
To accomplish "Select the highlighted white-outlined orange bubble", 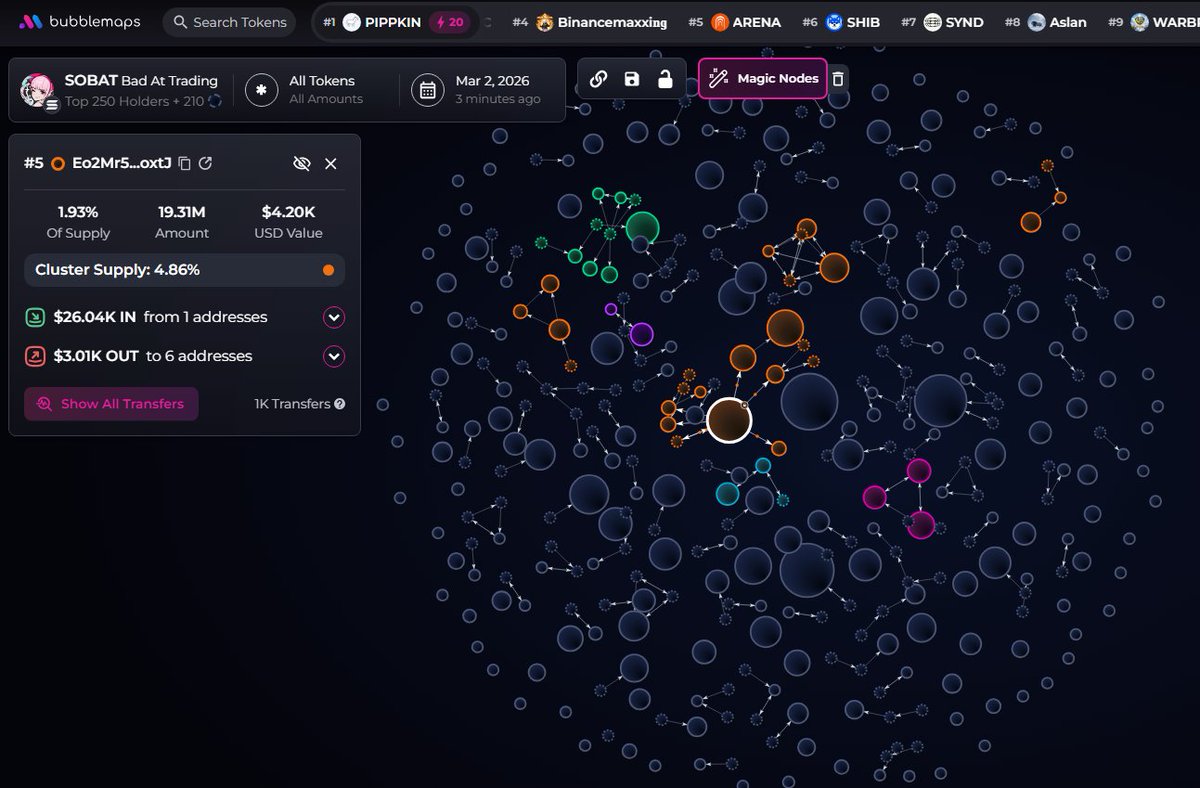I will [x=729, y=420].
